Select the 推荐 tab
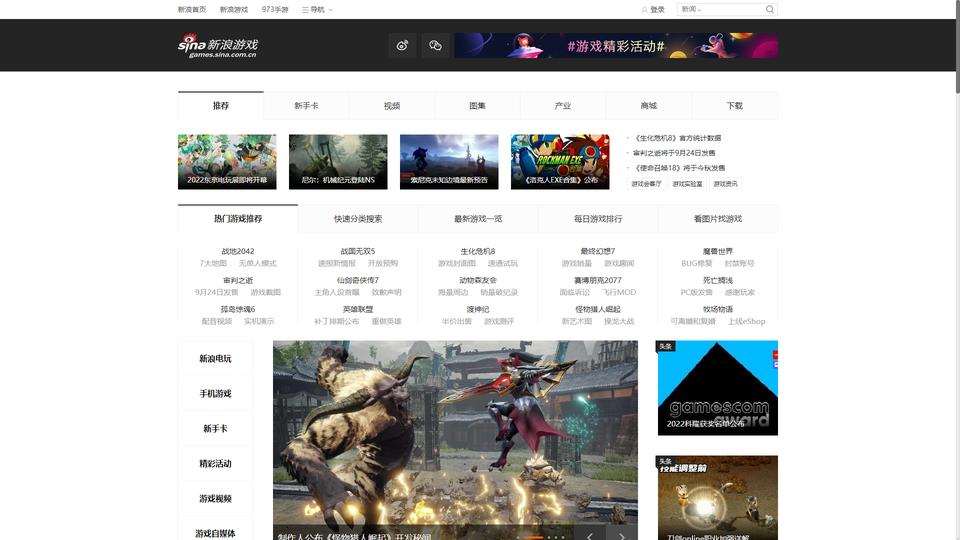 [220, 105]
